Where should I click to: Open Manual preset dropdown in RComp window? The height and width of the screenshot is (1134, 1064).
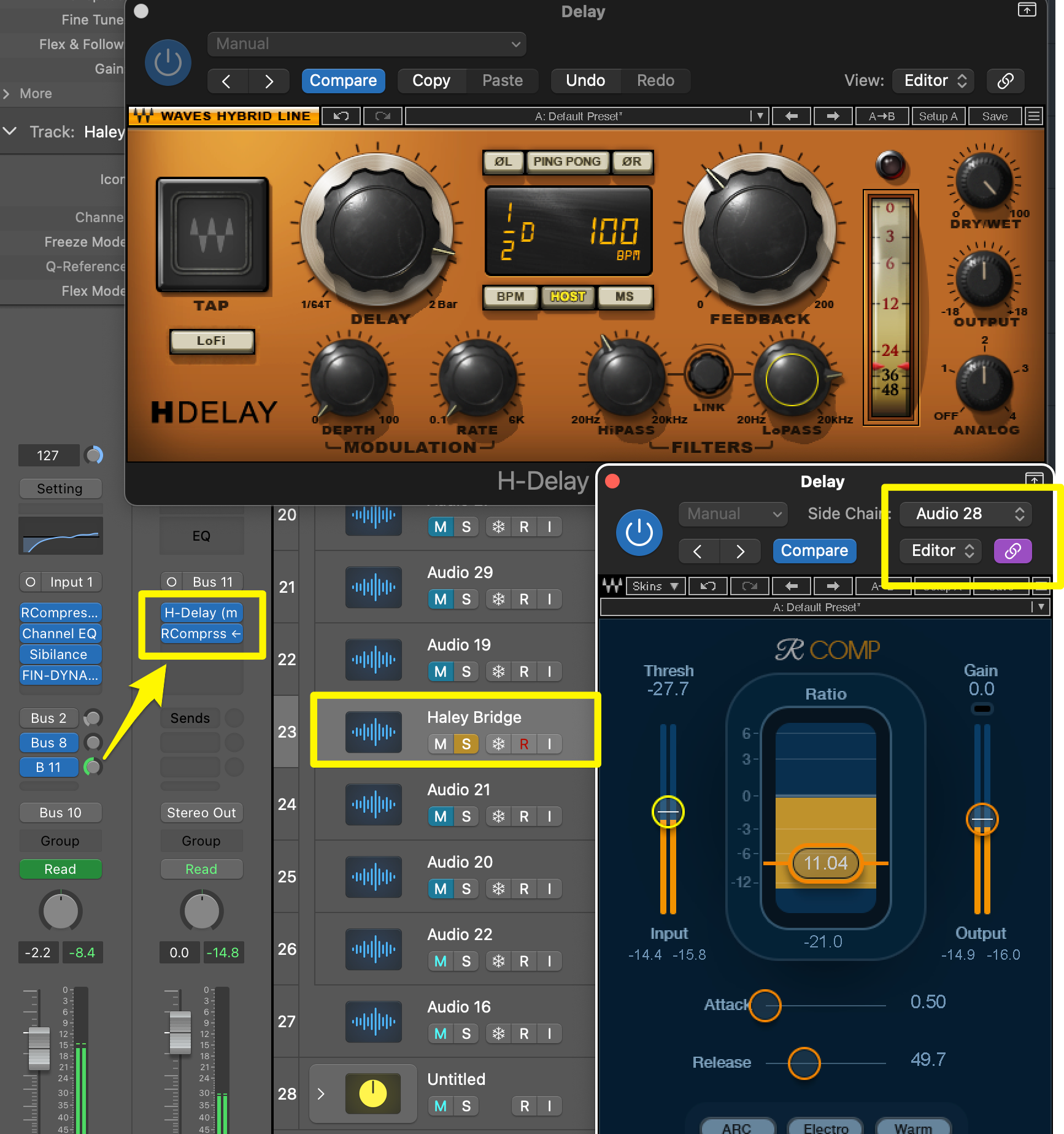(733, 514)
